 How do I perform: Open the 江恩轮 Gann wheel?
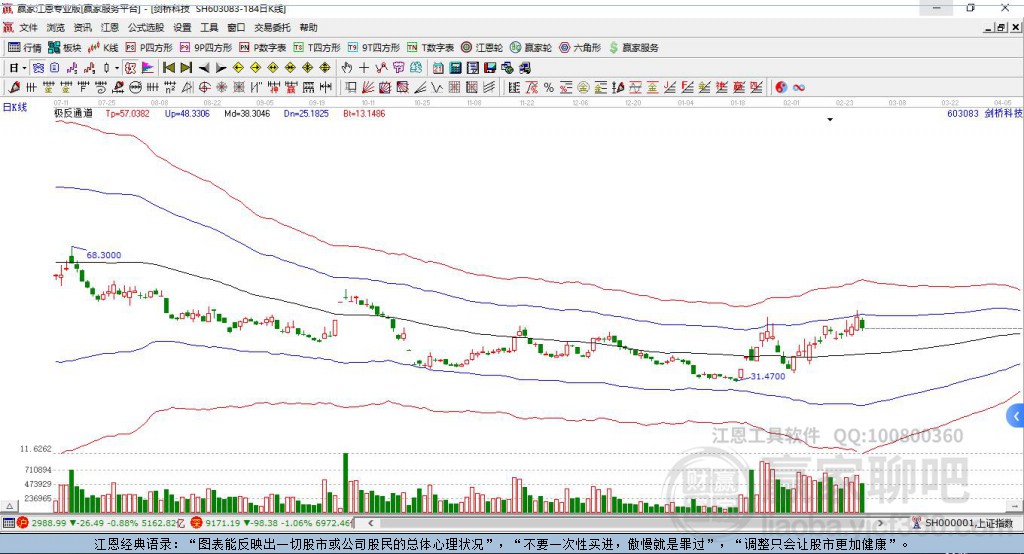tap(482, 48)
